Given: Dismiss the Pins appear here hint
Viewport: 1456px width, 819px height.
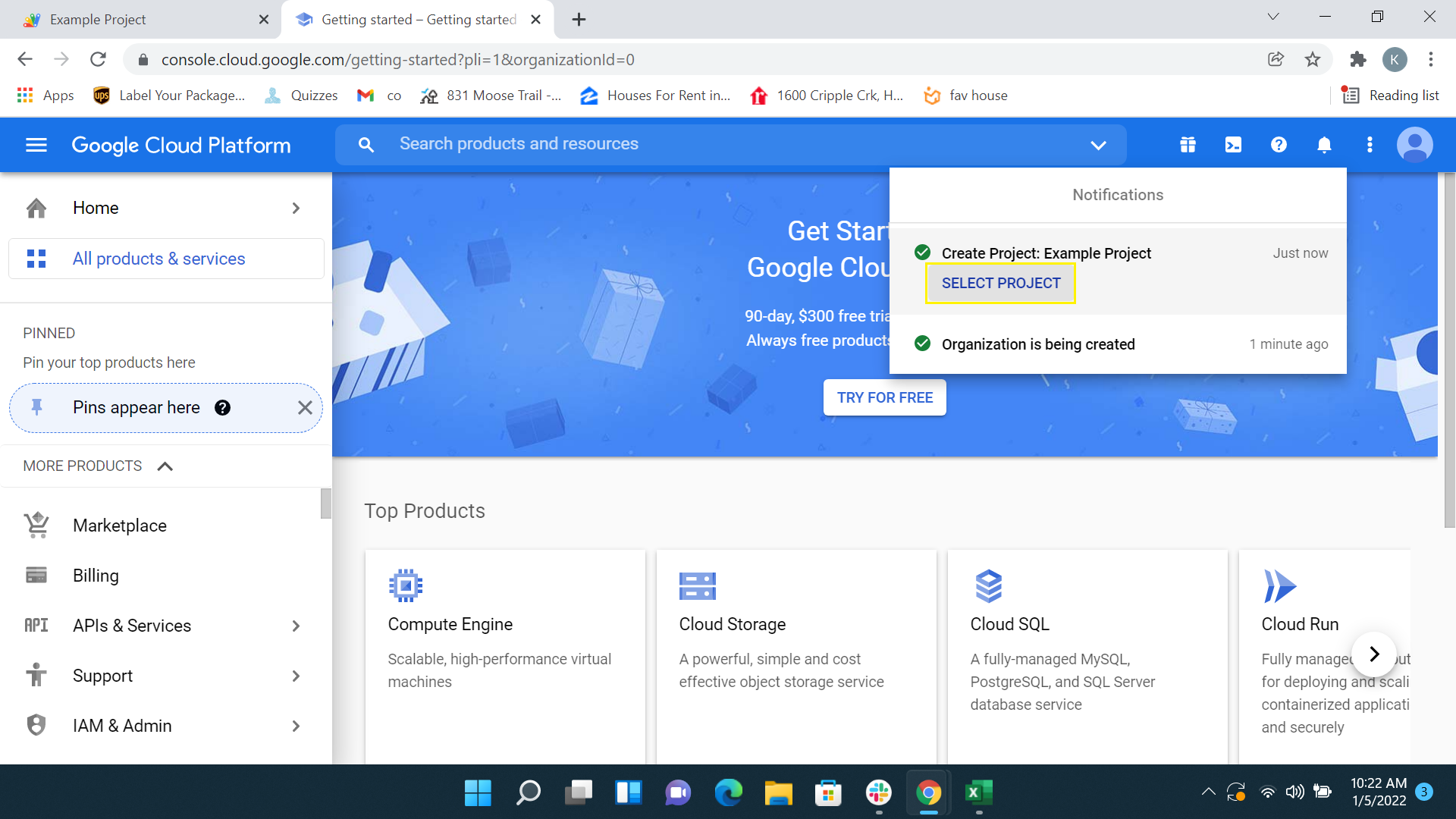Looking at the screenshot, I should point(305,408).
